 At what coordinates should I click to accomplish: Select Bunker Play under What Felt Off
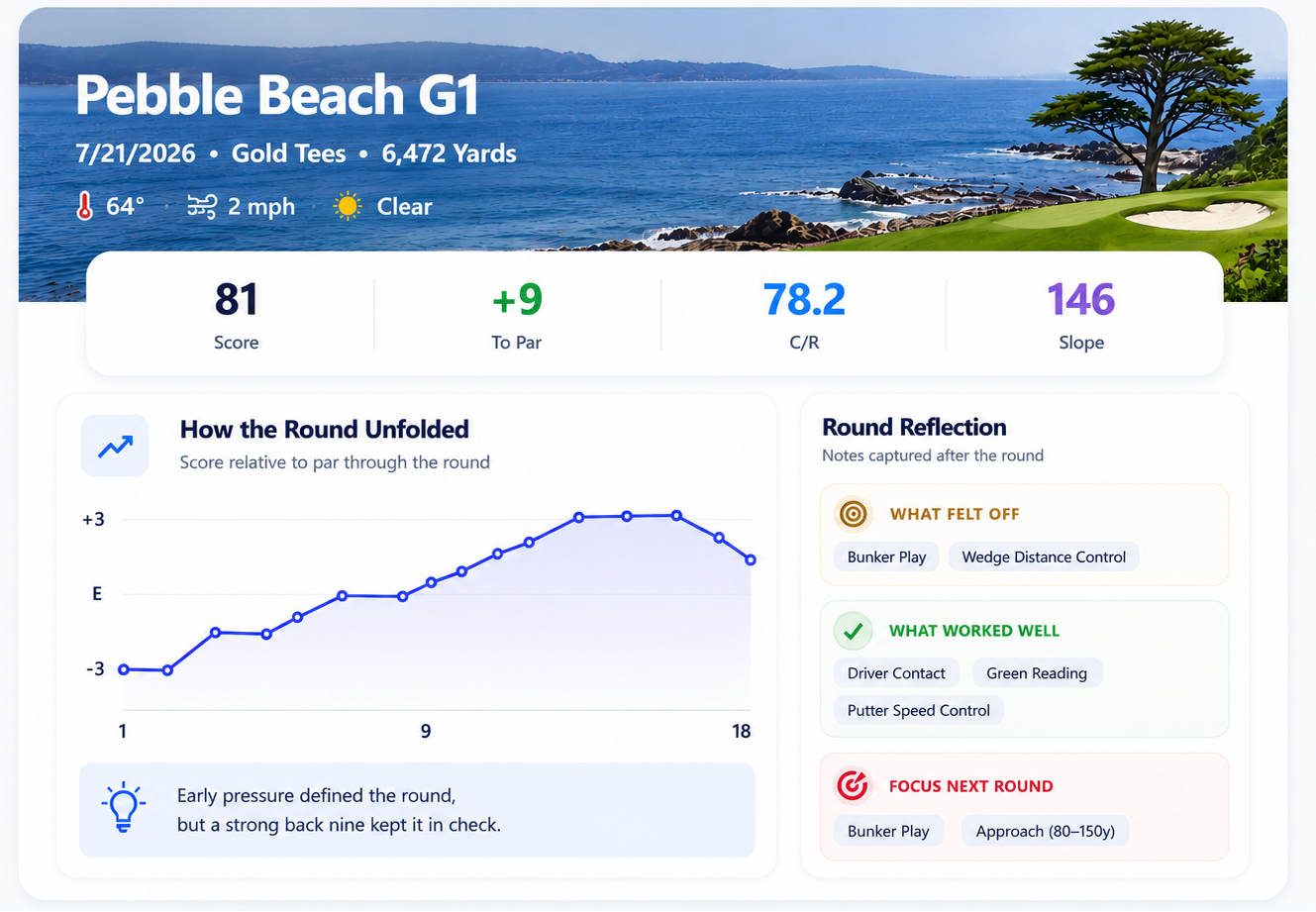click(886, 557)
